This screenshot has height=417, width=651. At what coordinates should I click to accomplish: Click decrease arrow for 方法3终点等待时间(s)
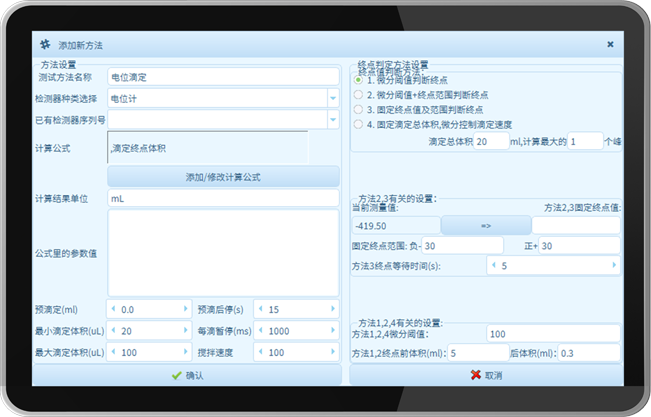[x=492, y=266]
